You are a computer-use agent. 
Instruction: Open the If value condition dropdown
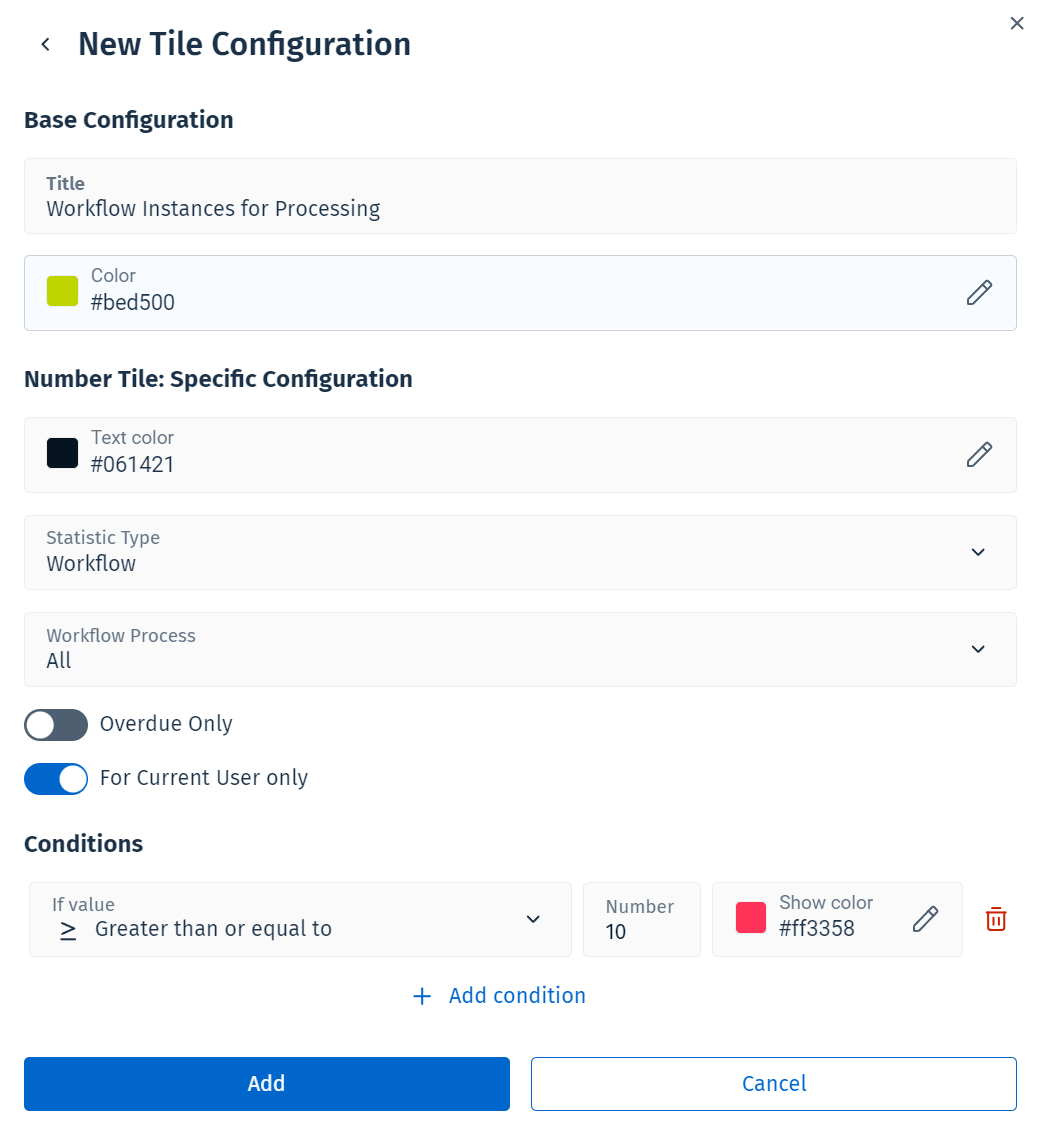point(533,919)
